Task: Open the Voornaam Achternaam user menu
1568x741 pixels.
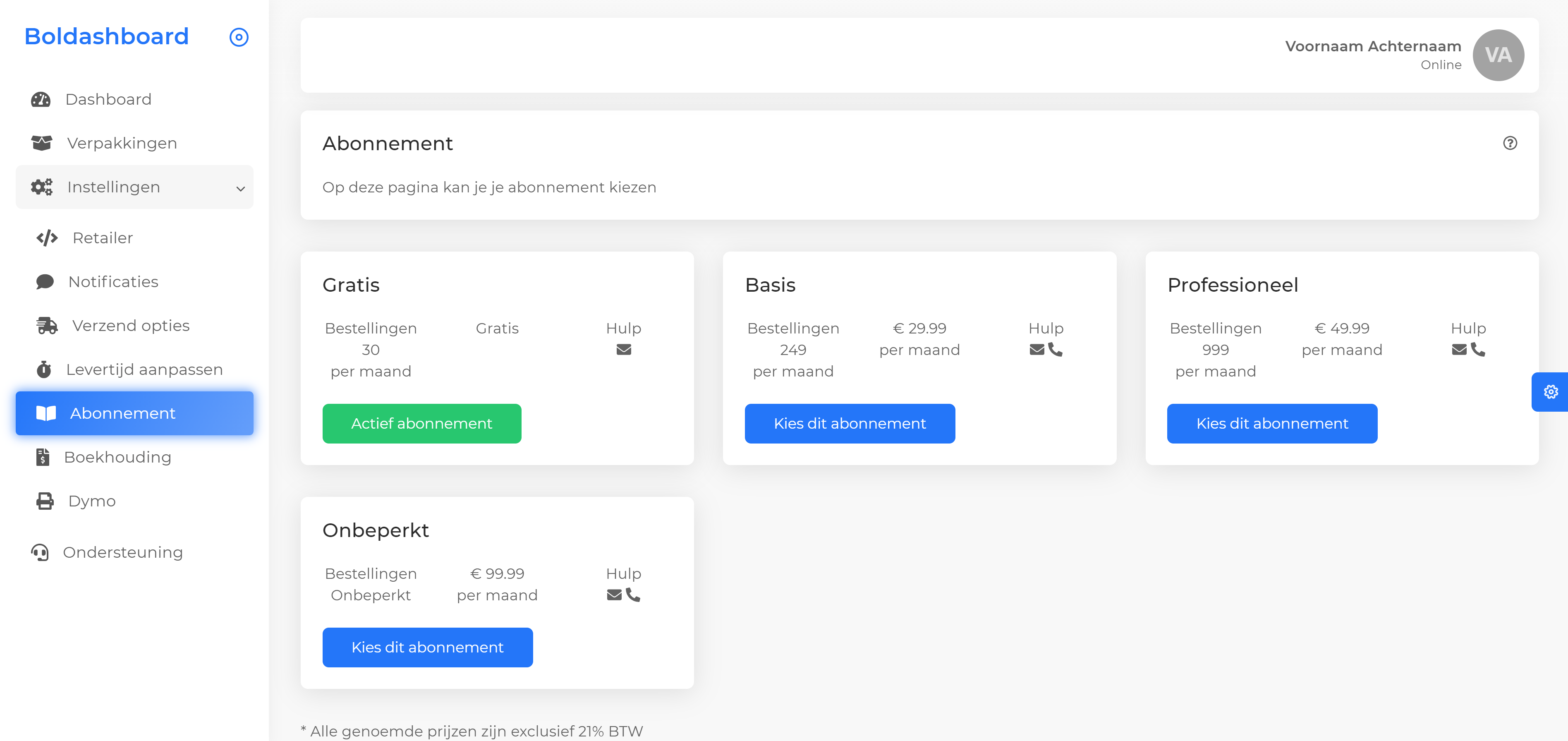Action: tap(1373, 46)
